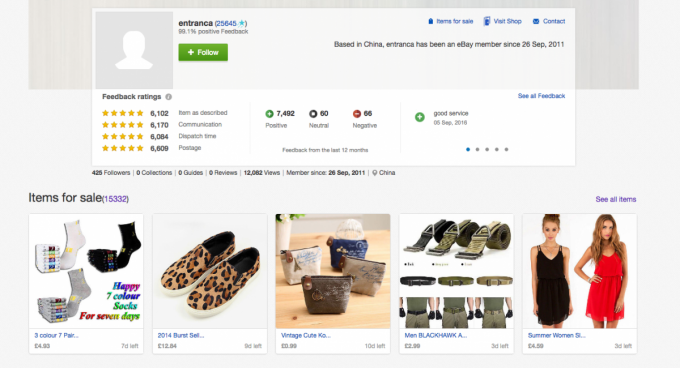Select the fifth feedback carousel dot
The image size is (680, 368).
tap(506, 150)
